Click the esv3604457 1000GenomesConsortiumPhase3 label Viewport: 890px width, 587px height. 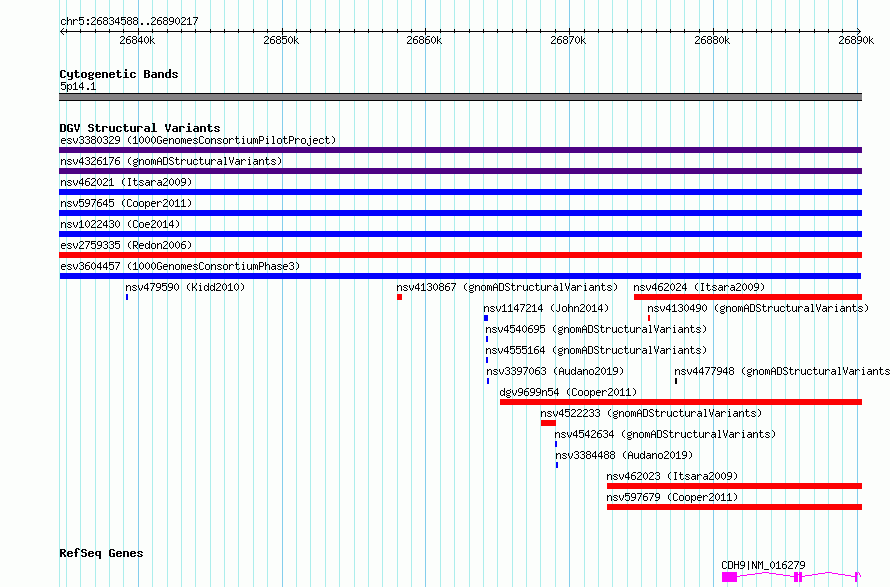(x=180, y=266)
